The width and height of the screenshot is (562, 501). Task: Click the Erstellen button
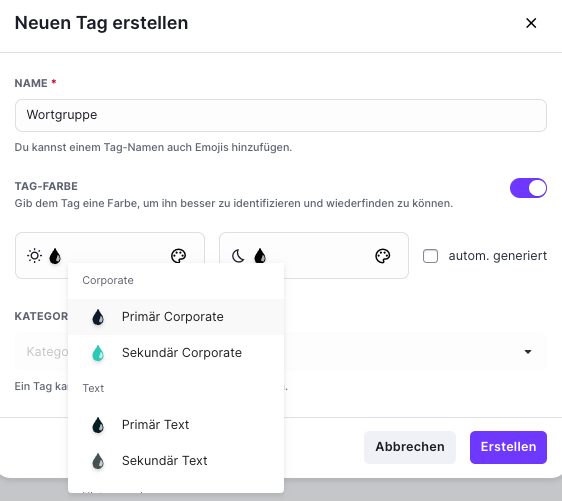[x=508, y=447]
